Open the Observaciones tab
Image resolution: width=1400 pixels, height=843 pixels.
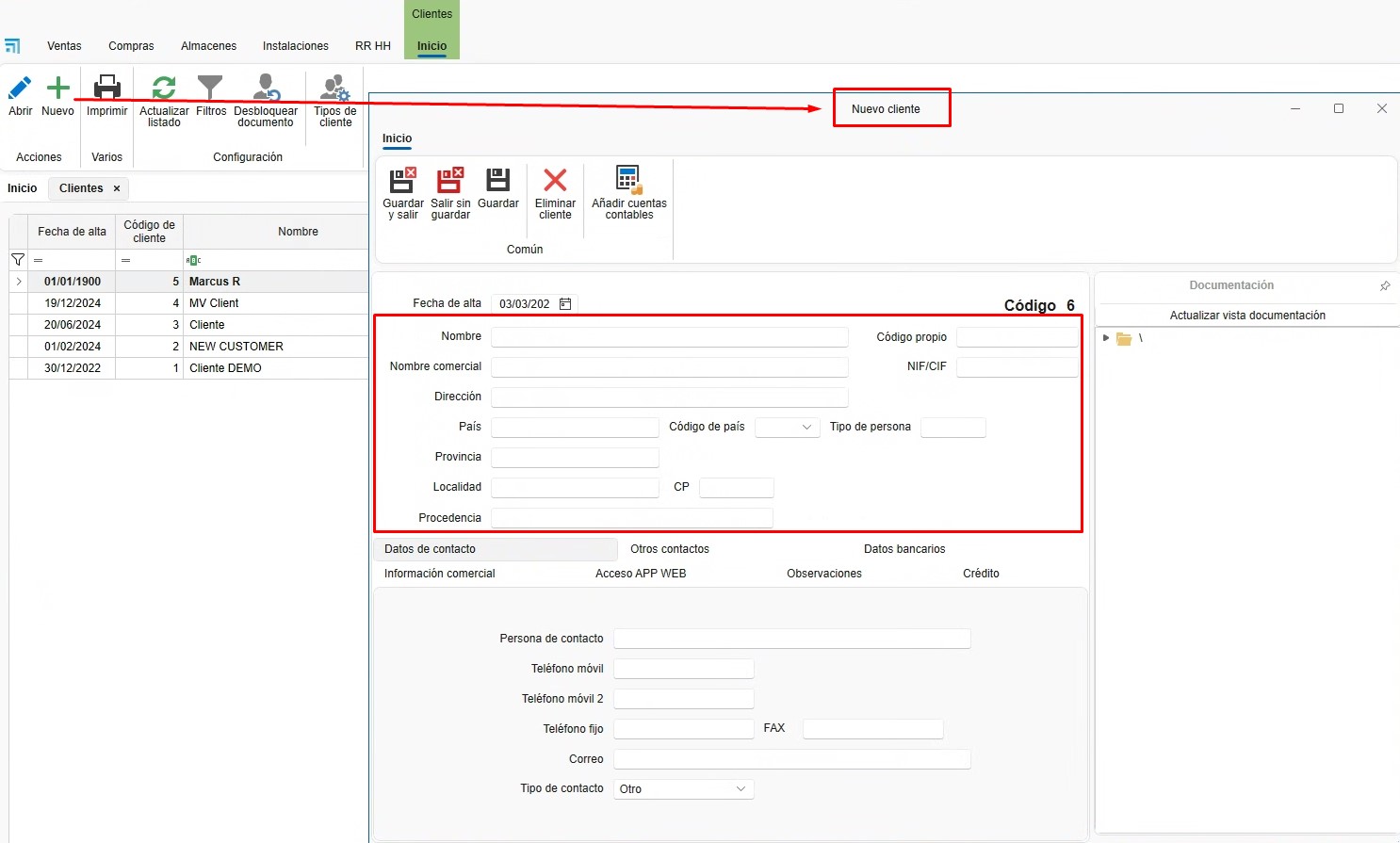[824, 574]
